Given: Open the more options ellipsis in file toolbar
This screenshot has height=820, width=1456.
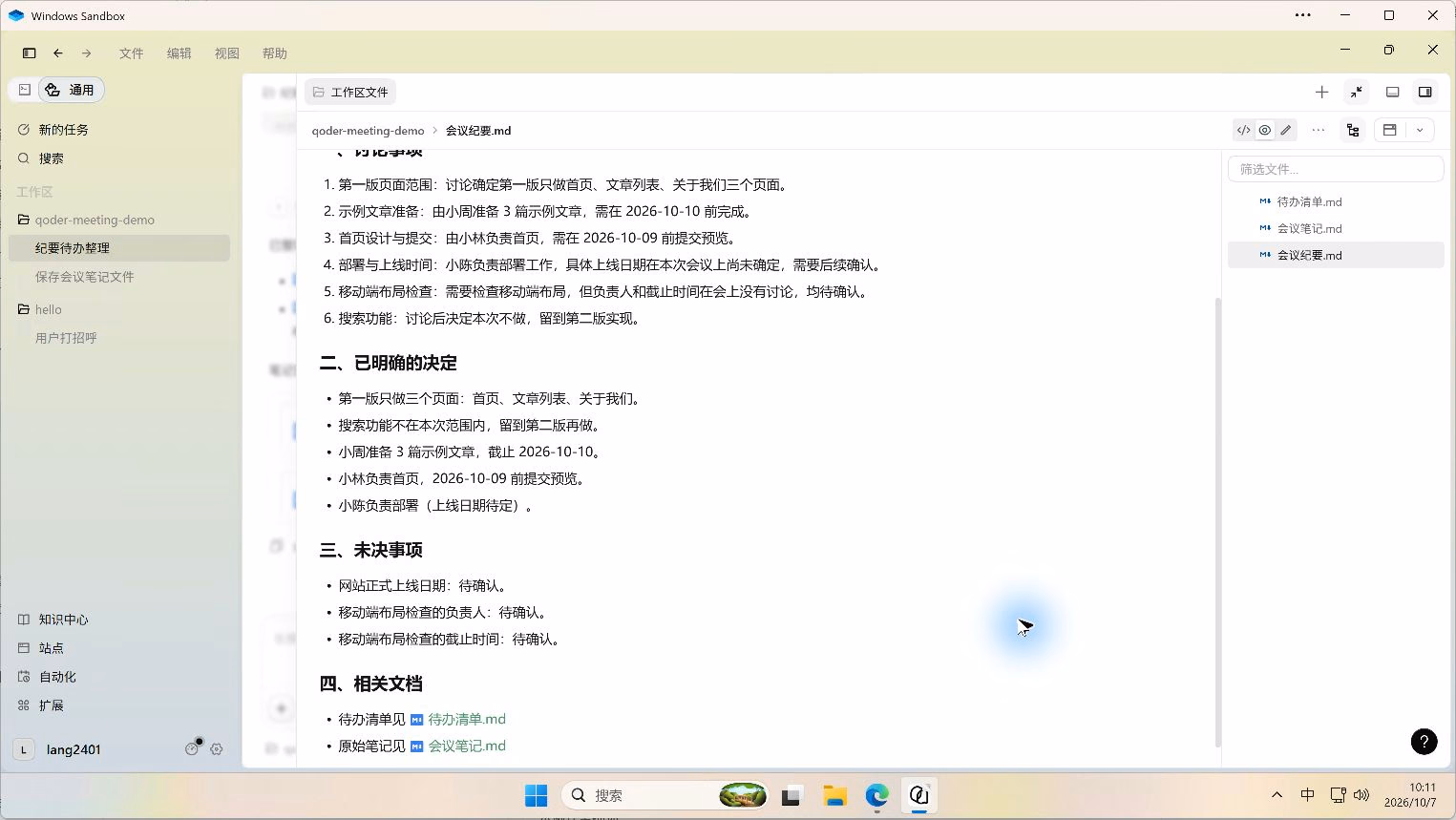Looking at the screenshot, I should click(1319, 131).
